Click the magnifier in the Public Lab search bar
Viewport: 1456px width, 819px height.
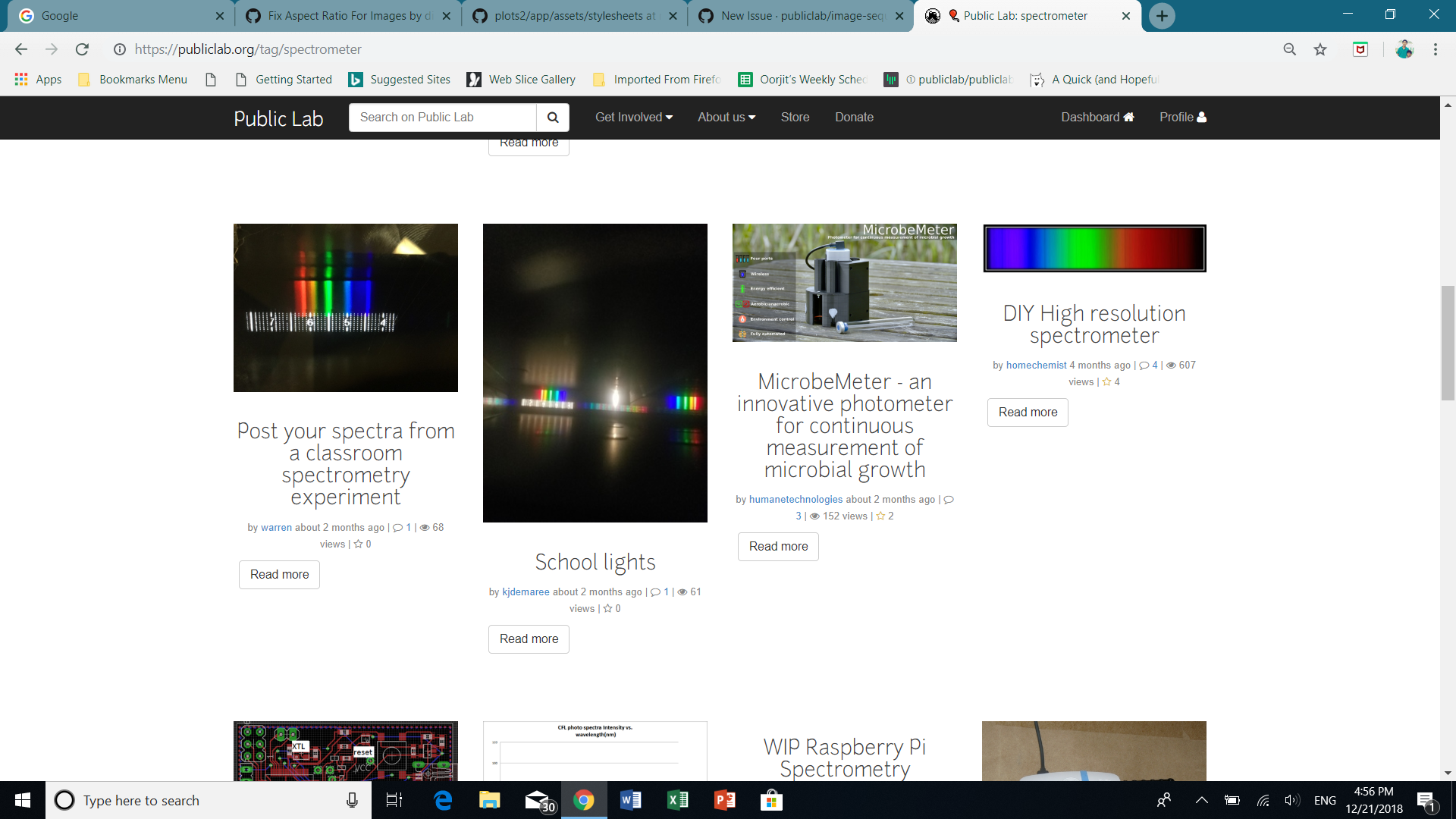553,118
